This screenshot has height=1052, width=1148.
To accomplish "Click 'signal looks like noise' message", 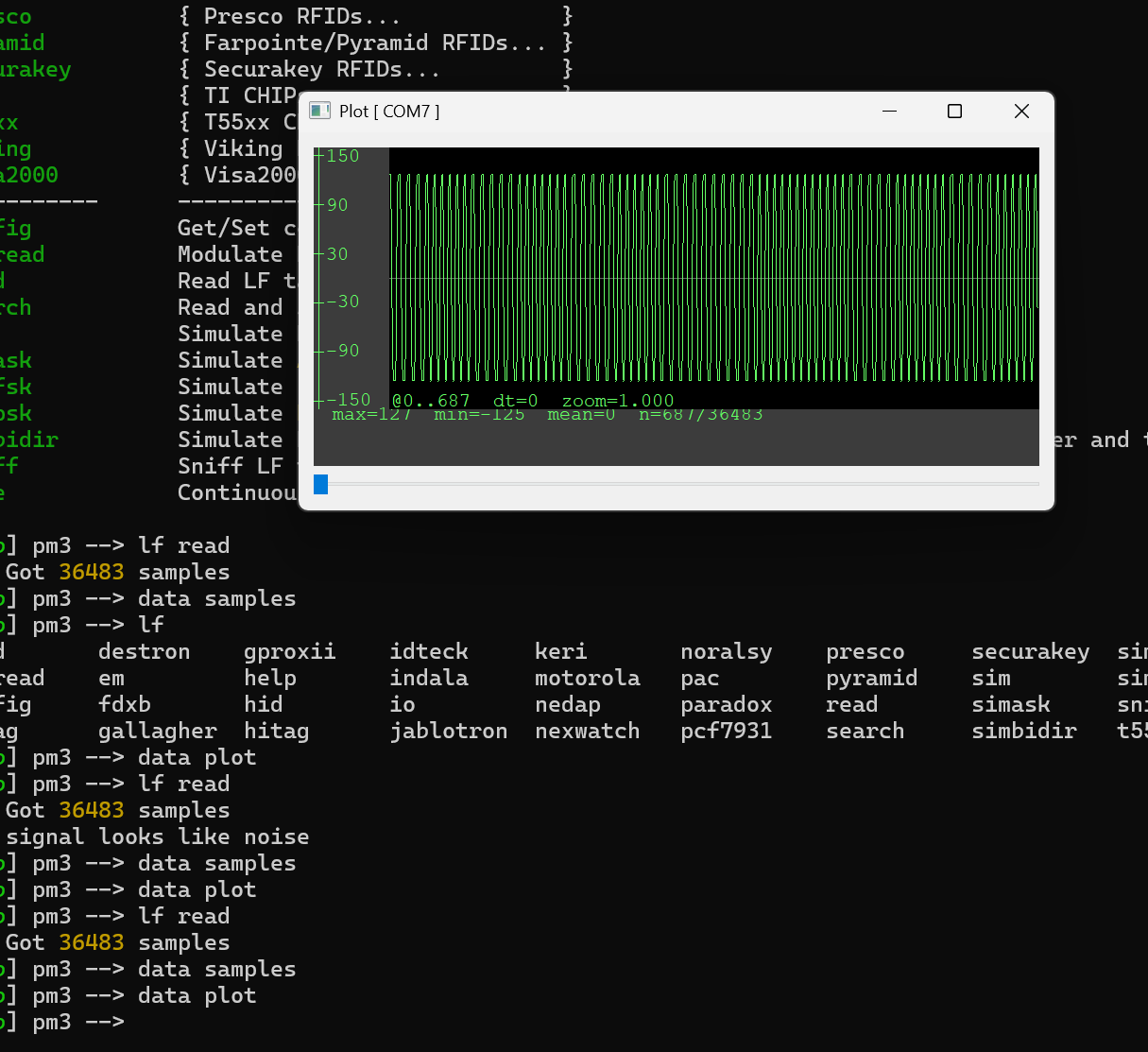I will (158, 837).
